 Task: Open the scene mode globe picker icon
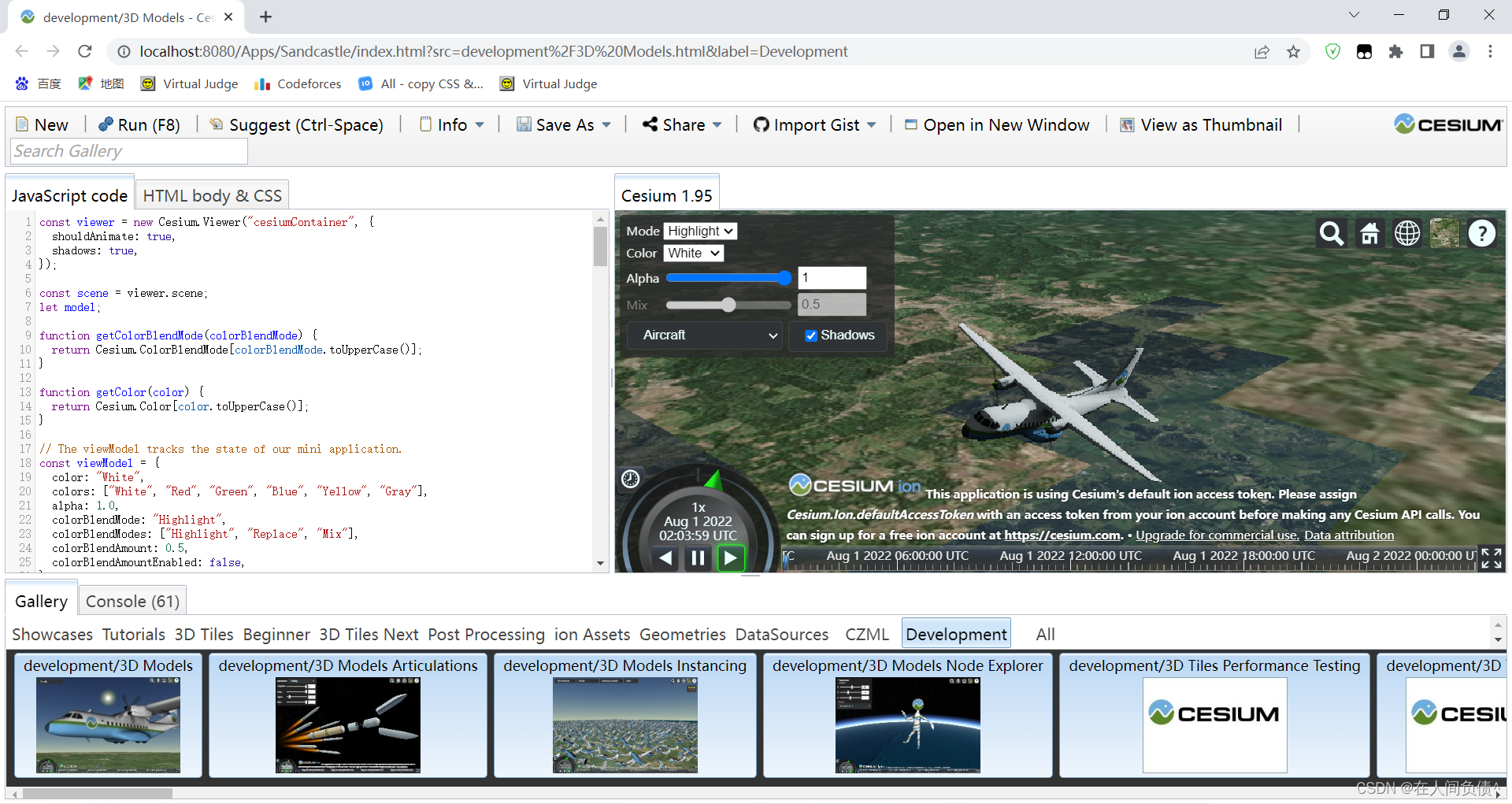click(1407, 234)
